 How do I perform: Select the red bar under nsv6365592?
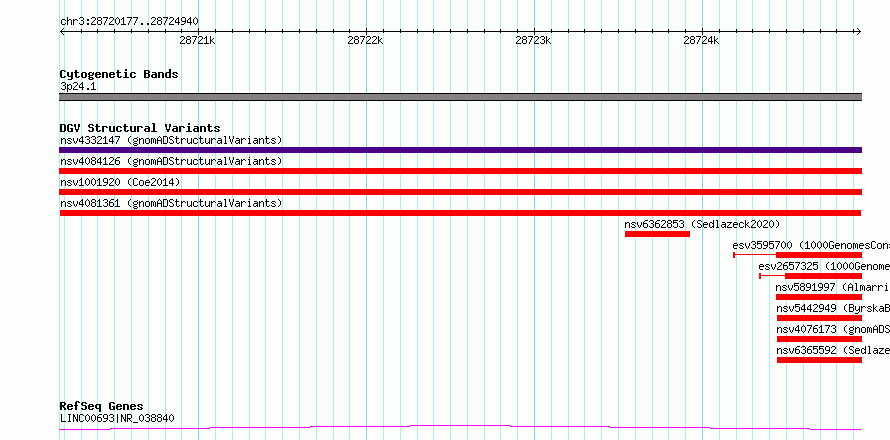click(820, 360)
